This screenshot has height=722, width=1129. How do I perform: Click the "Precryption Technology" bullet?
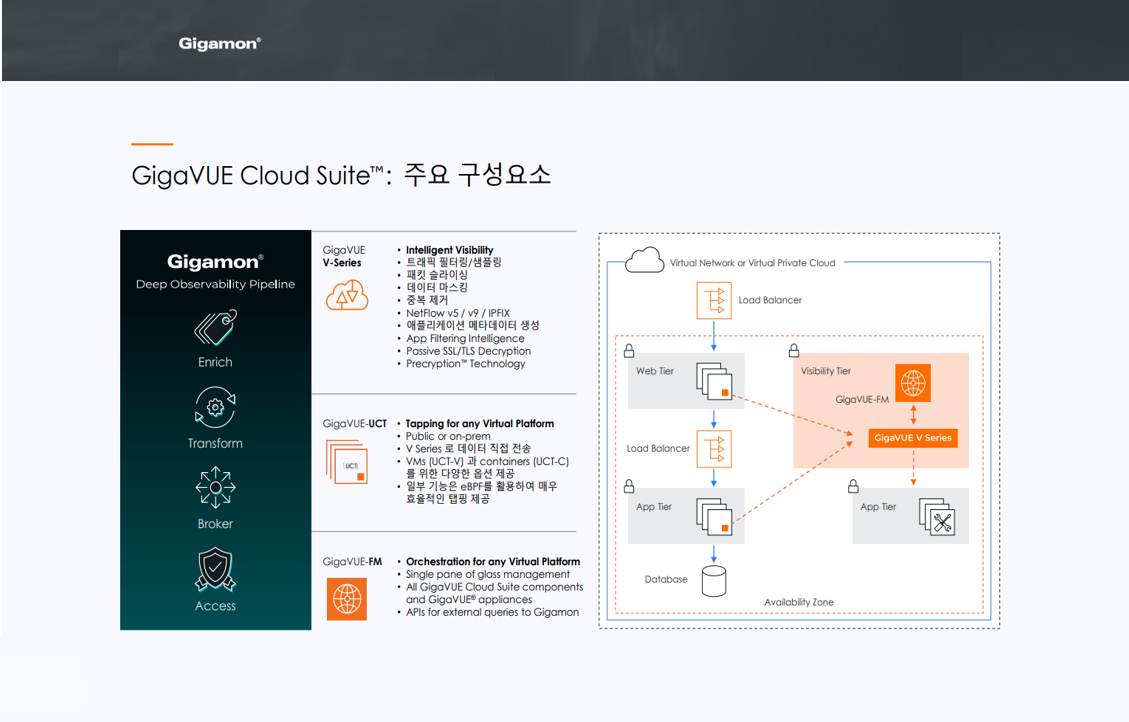point(465,364)
